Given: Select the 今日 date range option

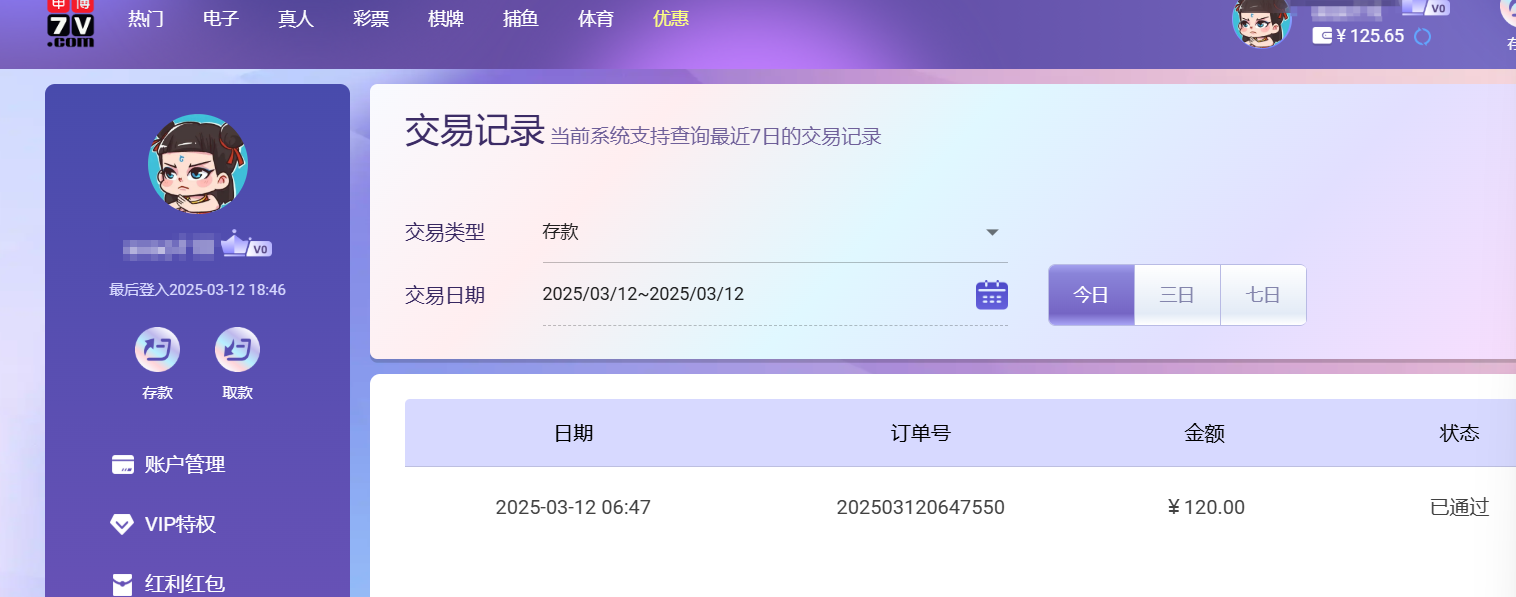Looking at the screenshot, I should tap(1091, 295).
